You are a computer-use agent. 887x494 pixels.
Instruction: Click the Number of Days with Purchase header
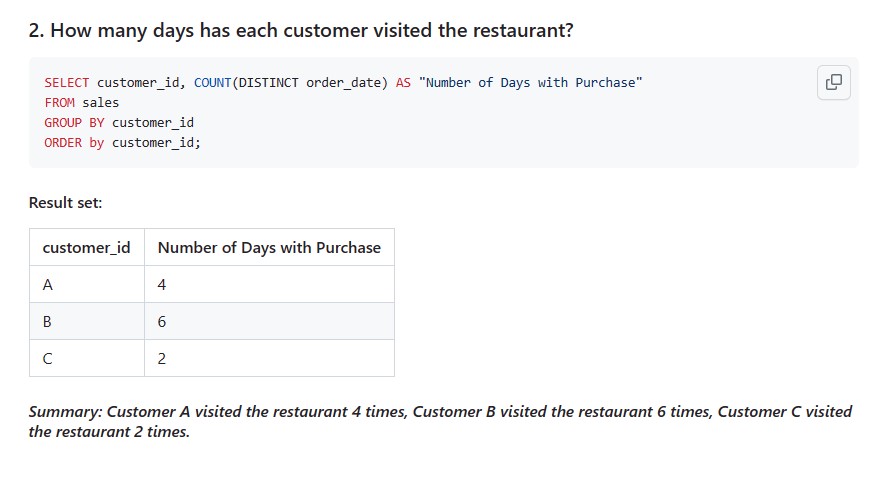click(269, 247)
